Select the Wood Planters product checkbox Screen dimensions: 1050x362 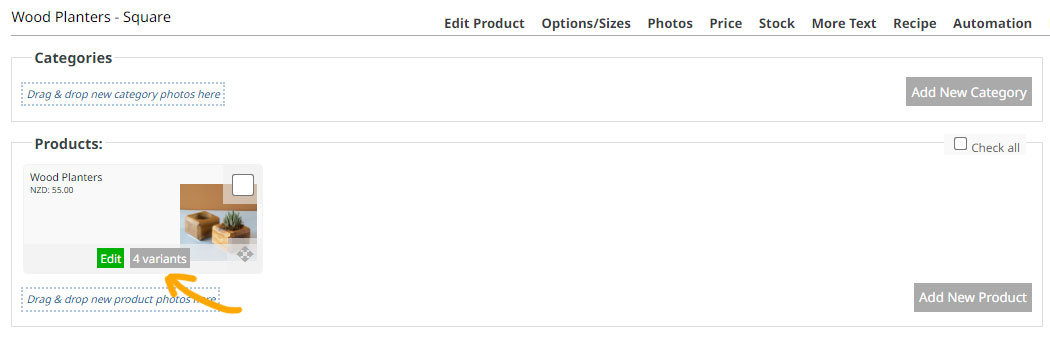[243, 185]
